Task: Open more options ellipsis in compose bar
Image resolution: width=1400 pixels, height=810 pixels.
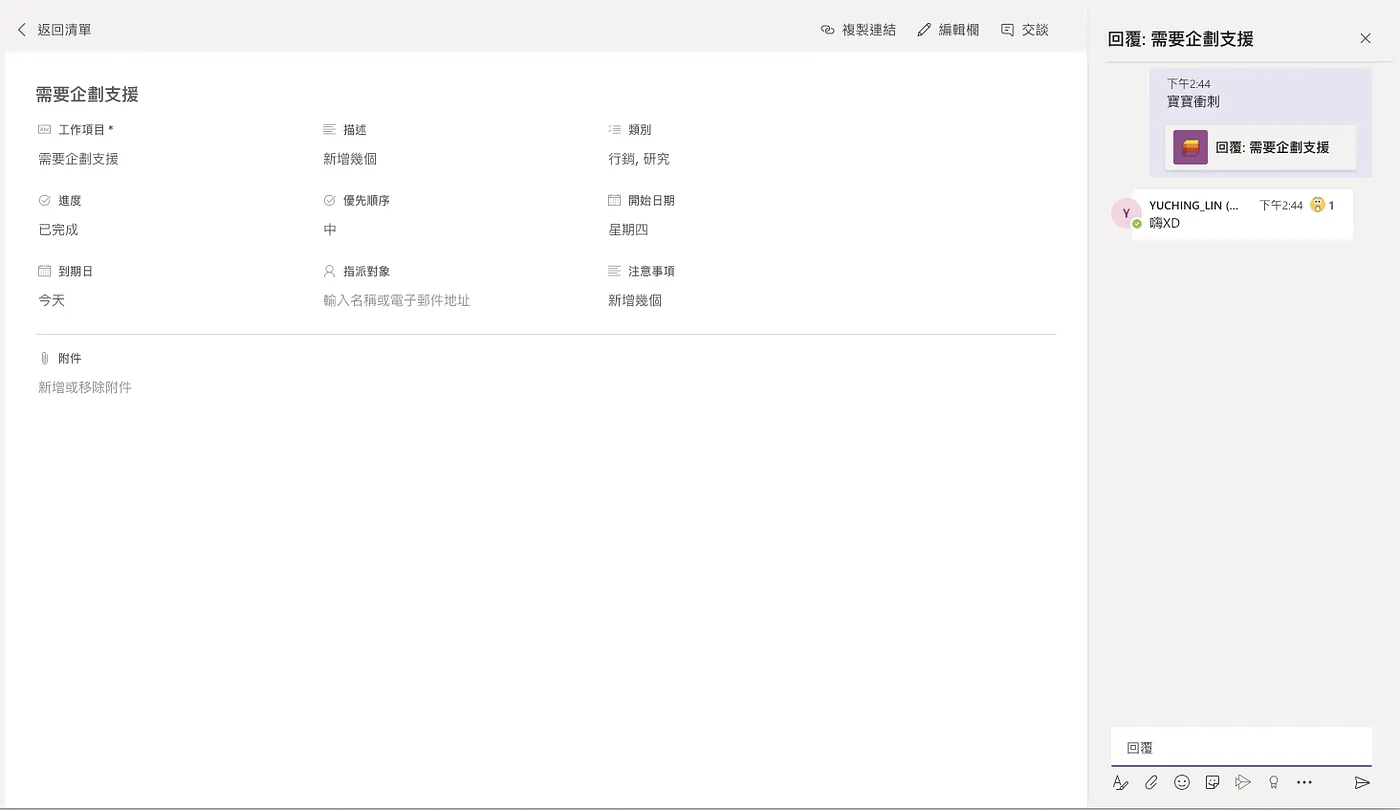Action: click(x=1304, y=782)
